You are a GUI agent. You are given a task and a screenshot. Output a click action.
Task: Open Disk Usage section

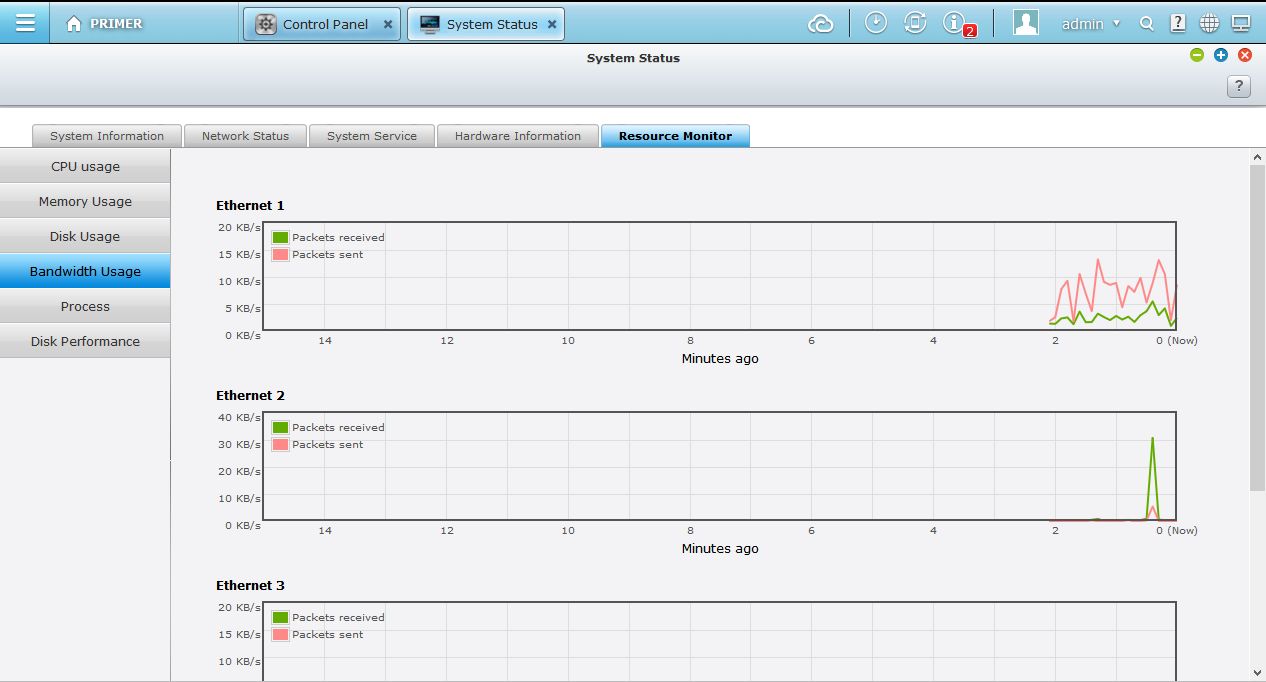(x=85, y=237)
